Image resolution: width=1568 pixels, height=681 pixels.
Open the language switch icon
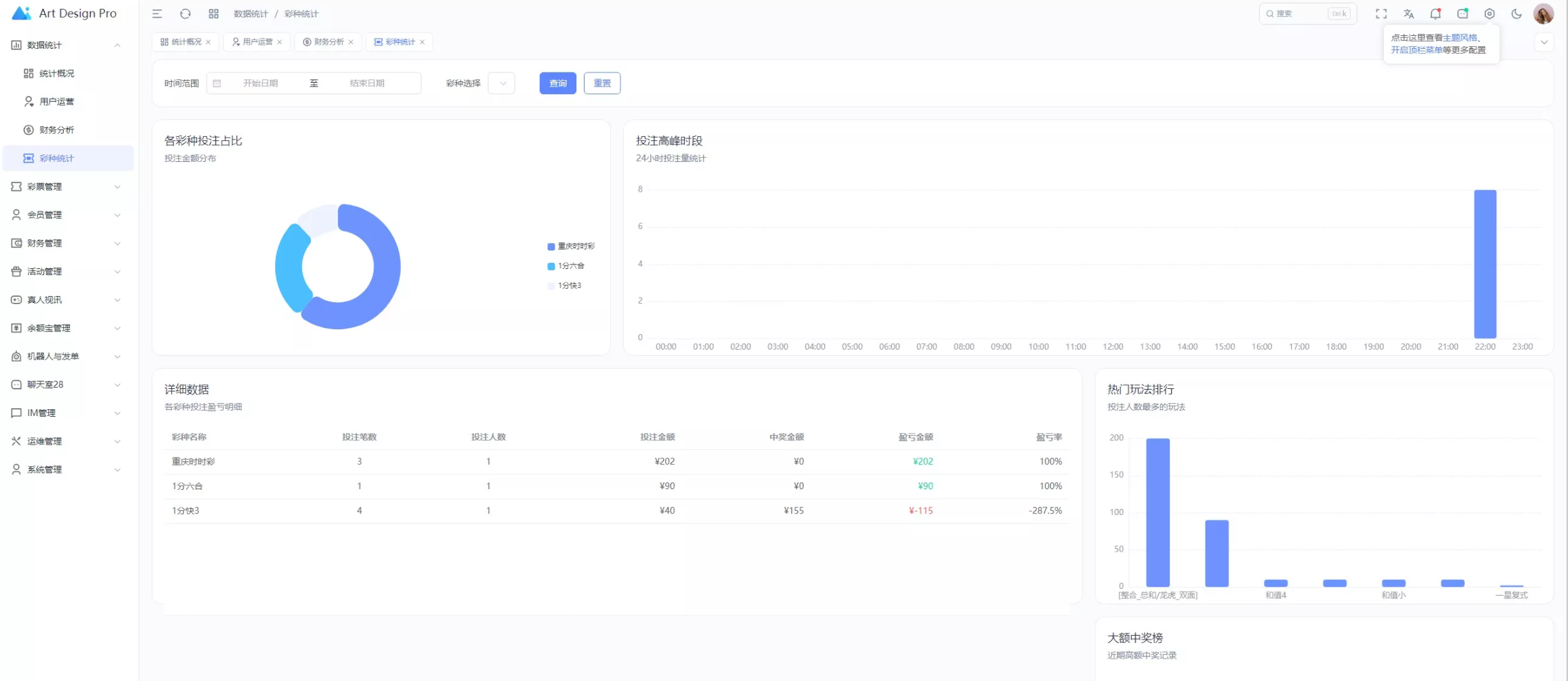point(1409,14)
